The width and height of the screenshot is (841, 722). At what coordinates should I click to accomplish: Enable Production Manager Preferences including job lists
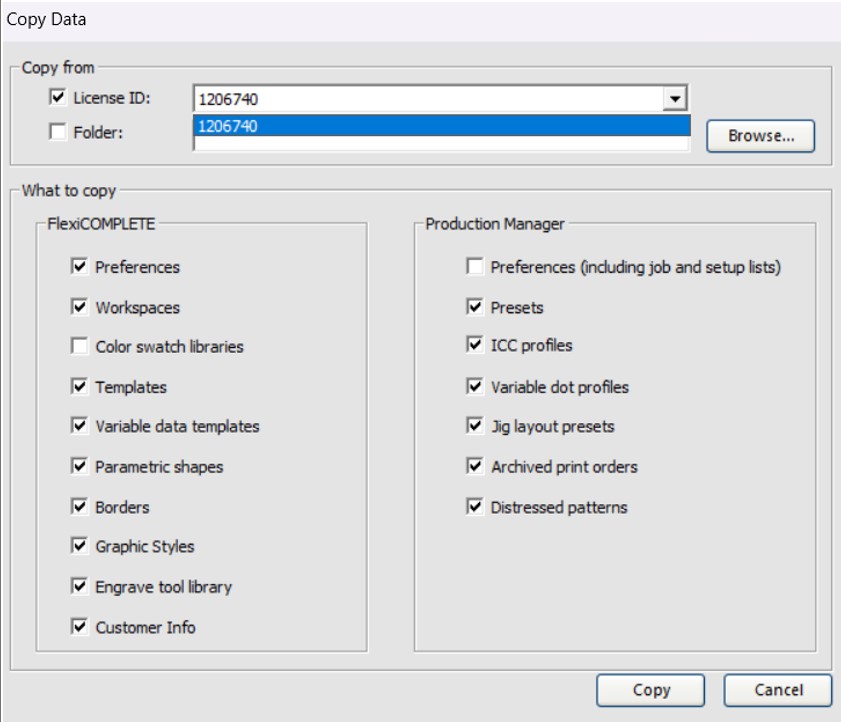(x=475, y=267)
